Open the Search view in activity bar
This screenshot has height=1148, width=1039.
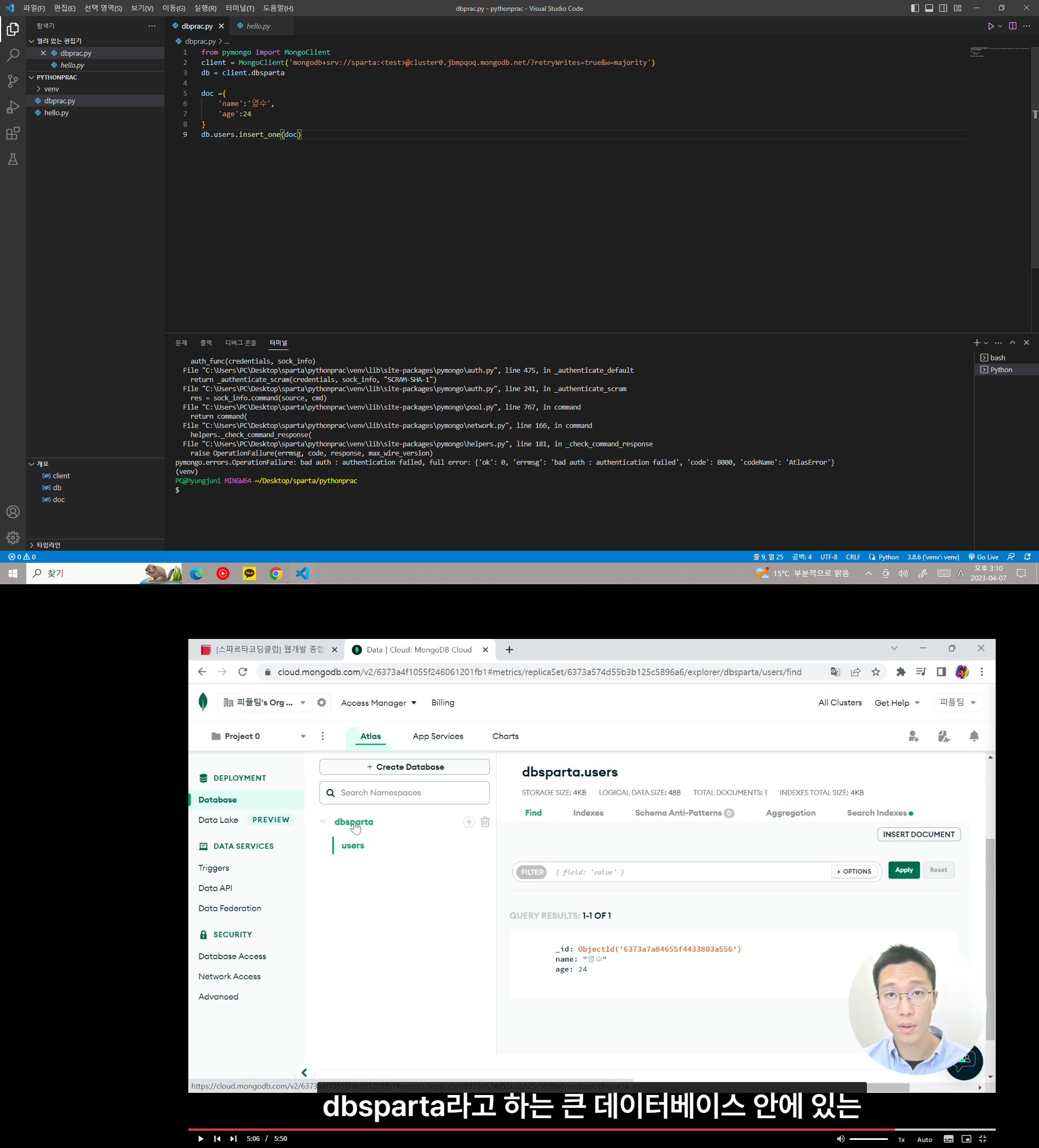[12, 55]
